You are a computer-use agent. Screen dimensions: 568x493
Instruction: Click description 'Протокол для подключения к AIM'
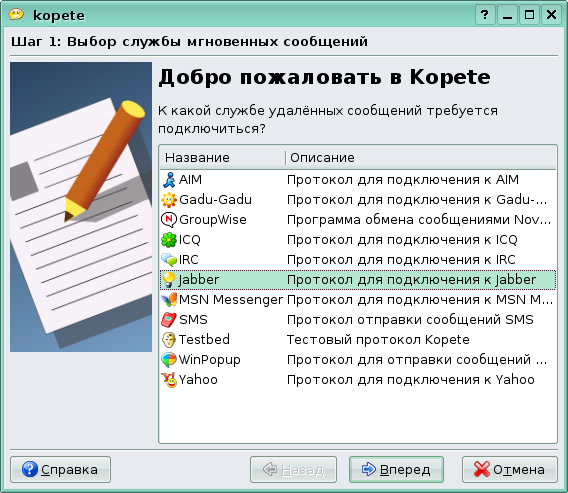pyautogui.click(x=403, y=180)
